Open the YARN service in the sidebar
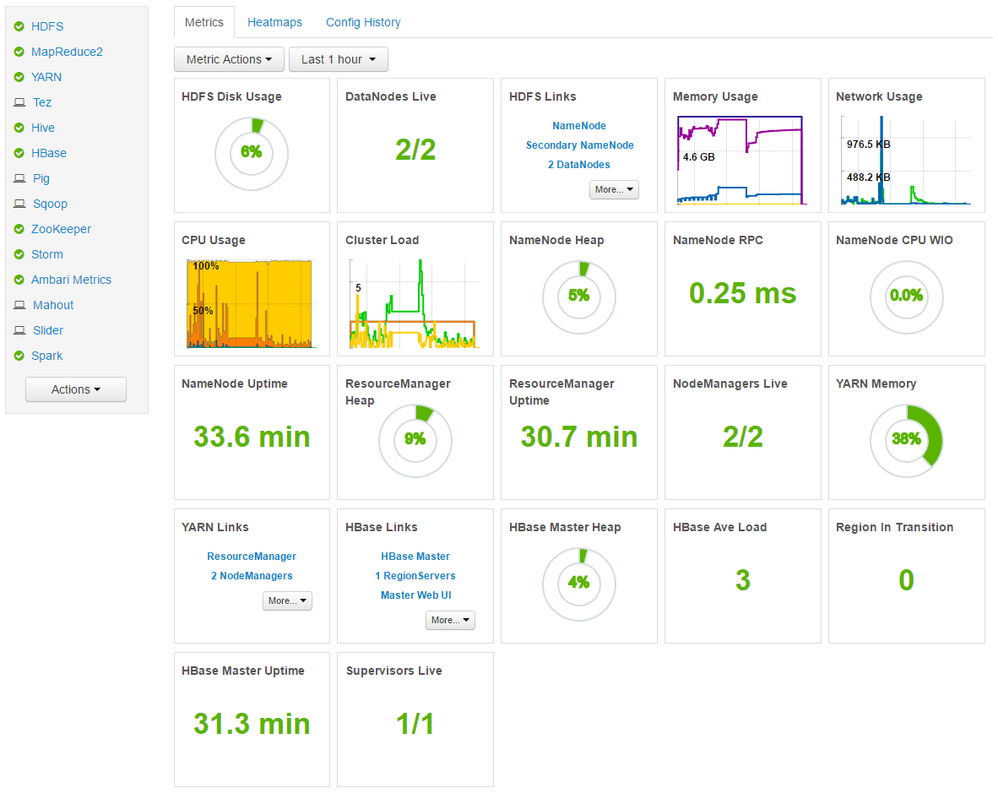The width and height of the screenshot is (998, 794). 46,77
